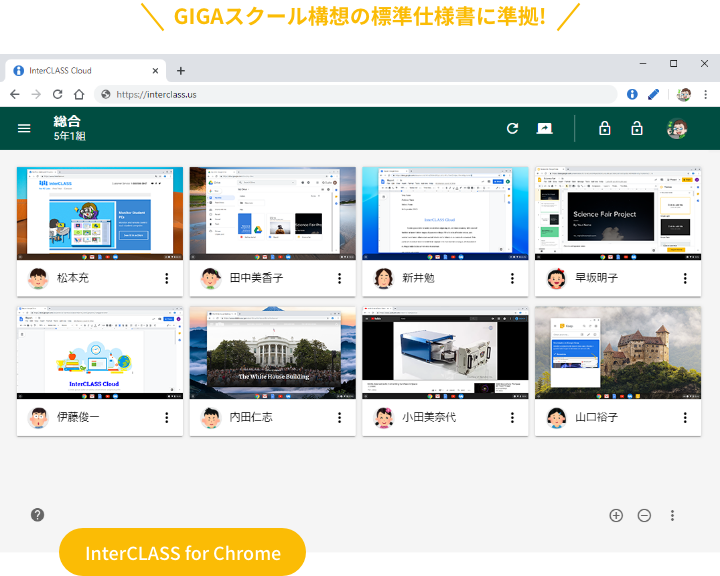The image size is (720, 576).
Task: View 山口裕子's castle screen thumbnail
Action: [x=618, y=353]
